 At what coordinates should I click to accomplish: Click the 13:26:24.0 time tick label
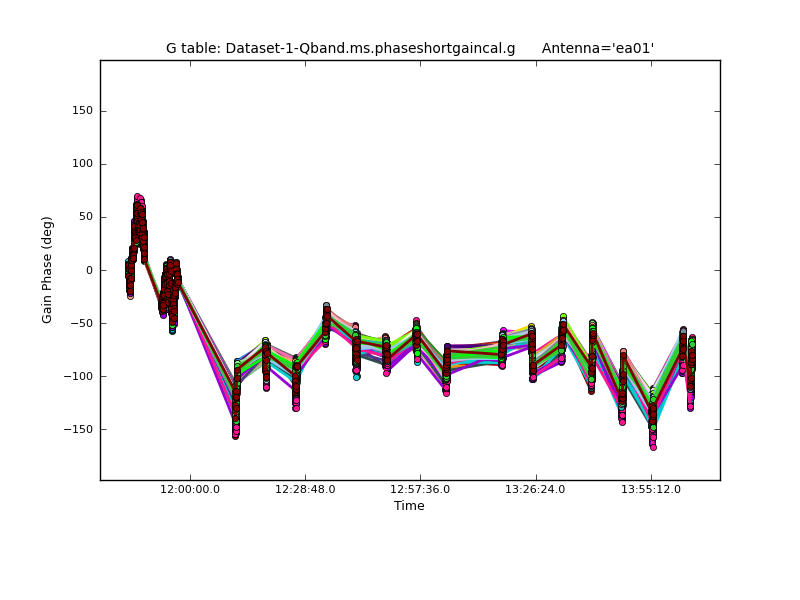[x=536, y=489]
